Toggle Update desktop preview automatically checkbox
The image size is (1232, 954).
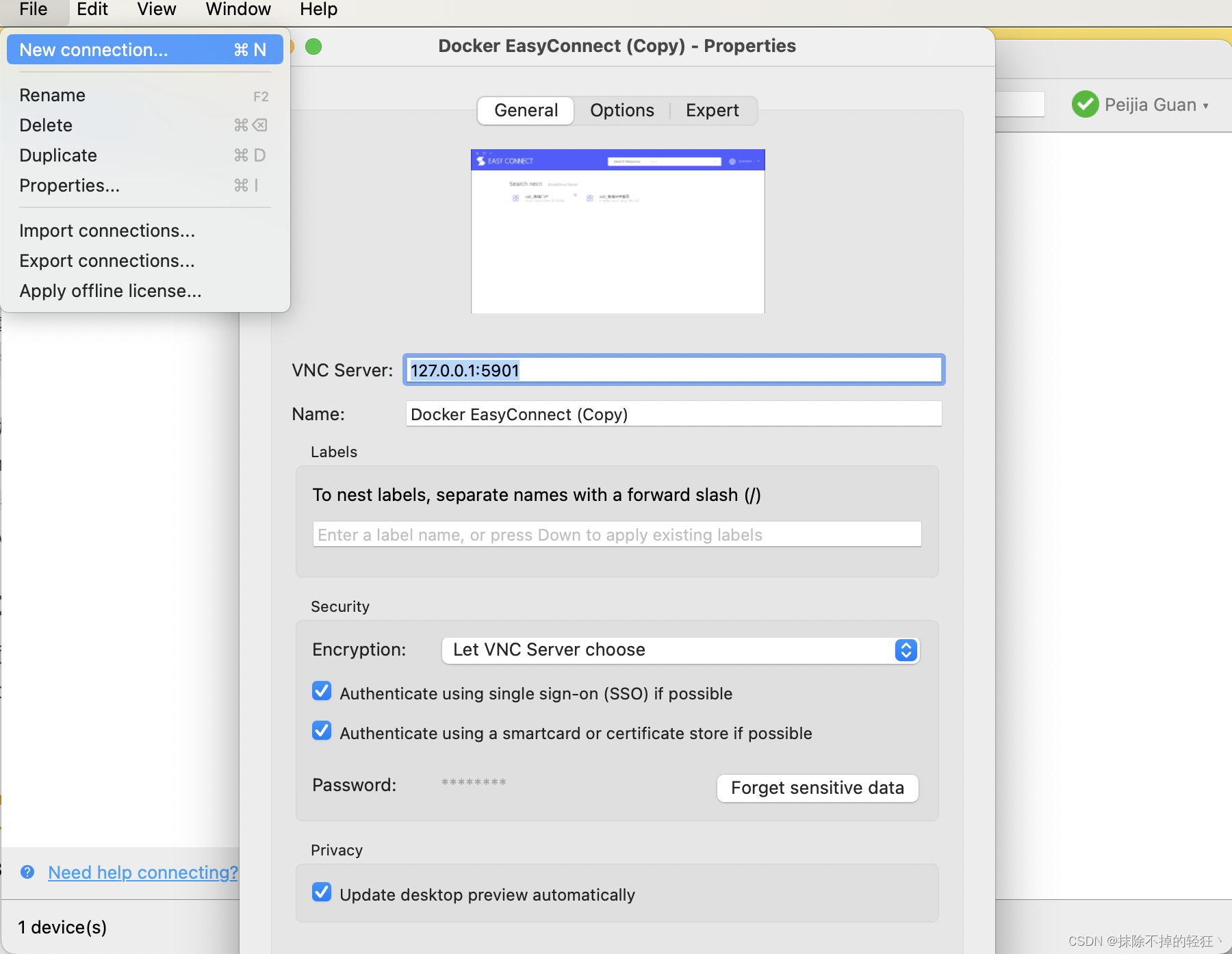pos(322,892)
